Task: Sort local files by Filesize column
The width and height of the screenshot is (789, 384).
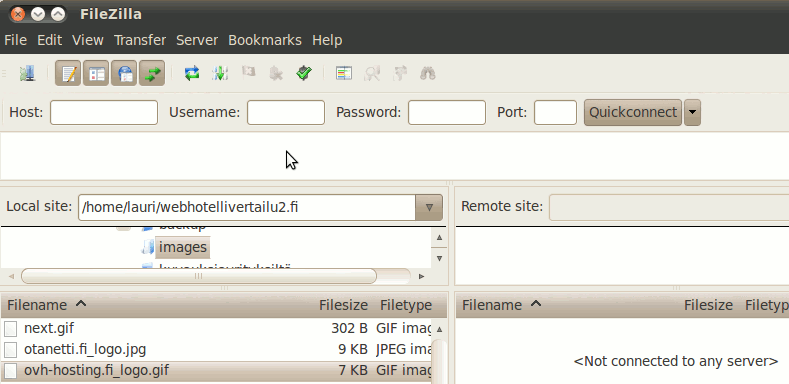Action: [343, 305]
